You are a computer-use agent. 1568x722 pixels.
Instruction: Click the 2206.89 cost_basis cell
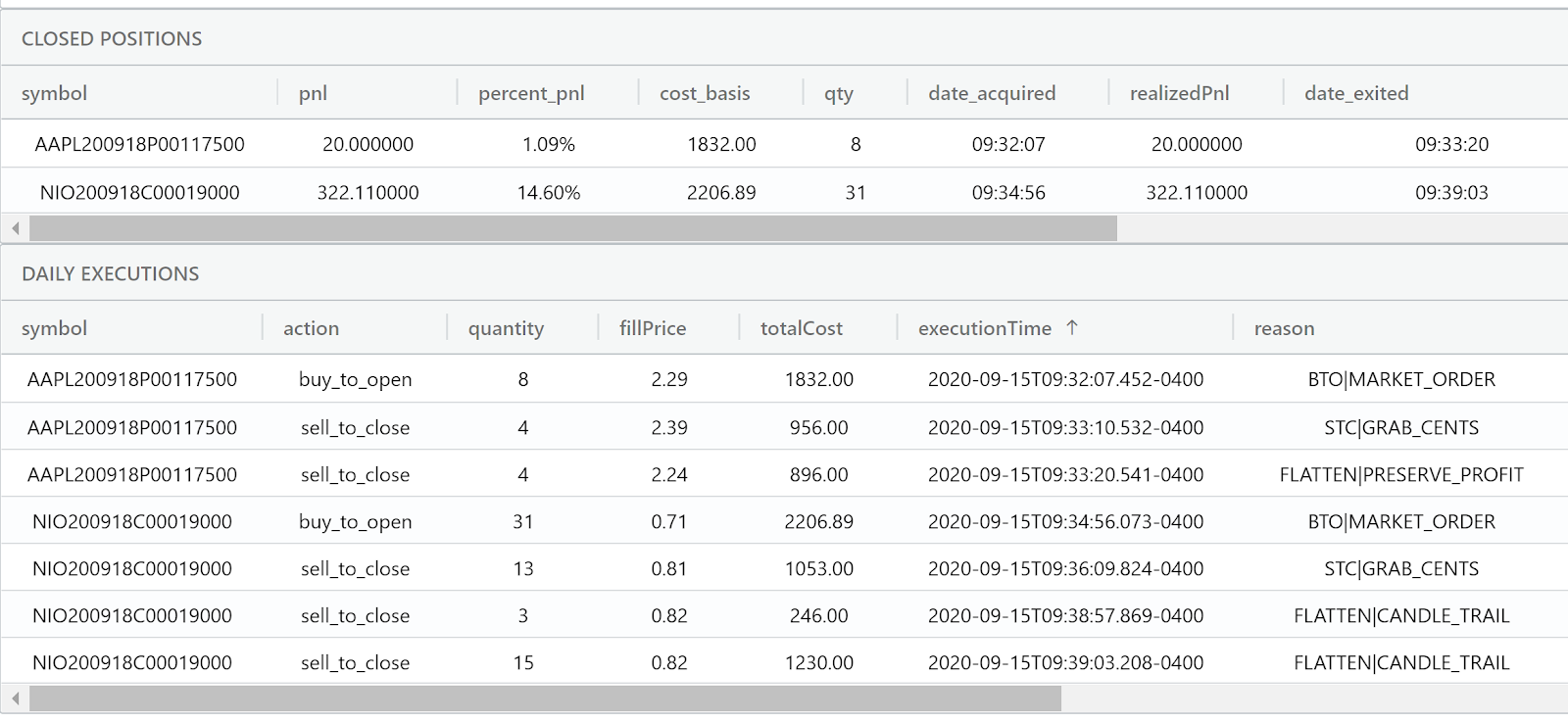(721, 192)
